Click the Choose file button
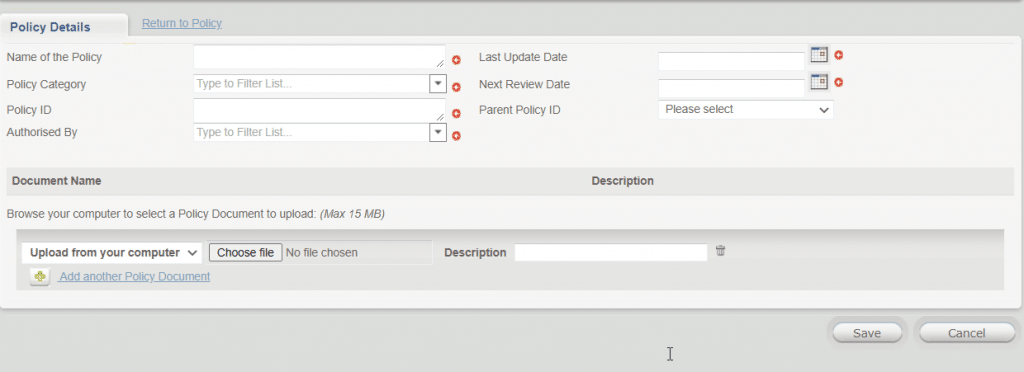This screenshot has height=372, width=1024. [x=246, y=253]
